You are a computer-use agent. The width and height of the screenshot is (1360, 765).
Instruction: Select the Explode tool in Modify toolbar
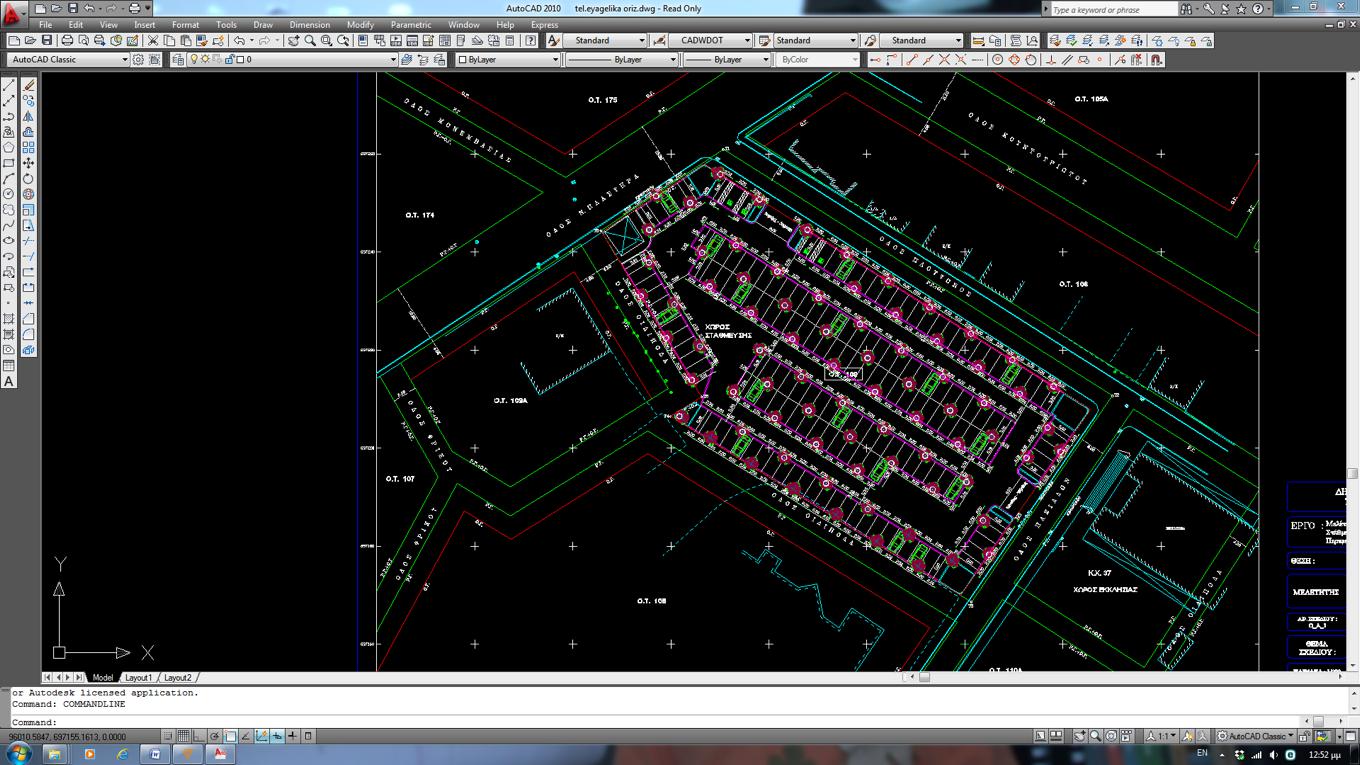coord(28,350)
